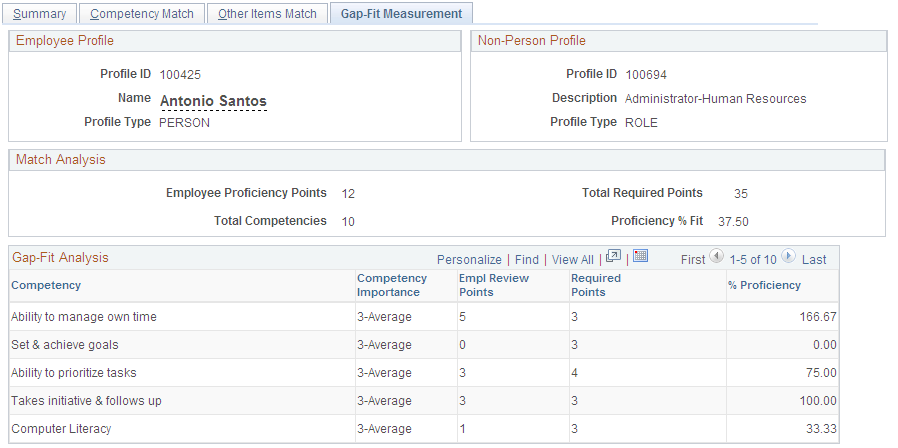
Task: Sort by Empl Review Points header
Action: (x=494, y=285)
